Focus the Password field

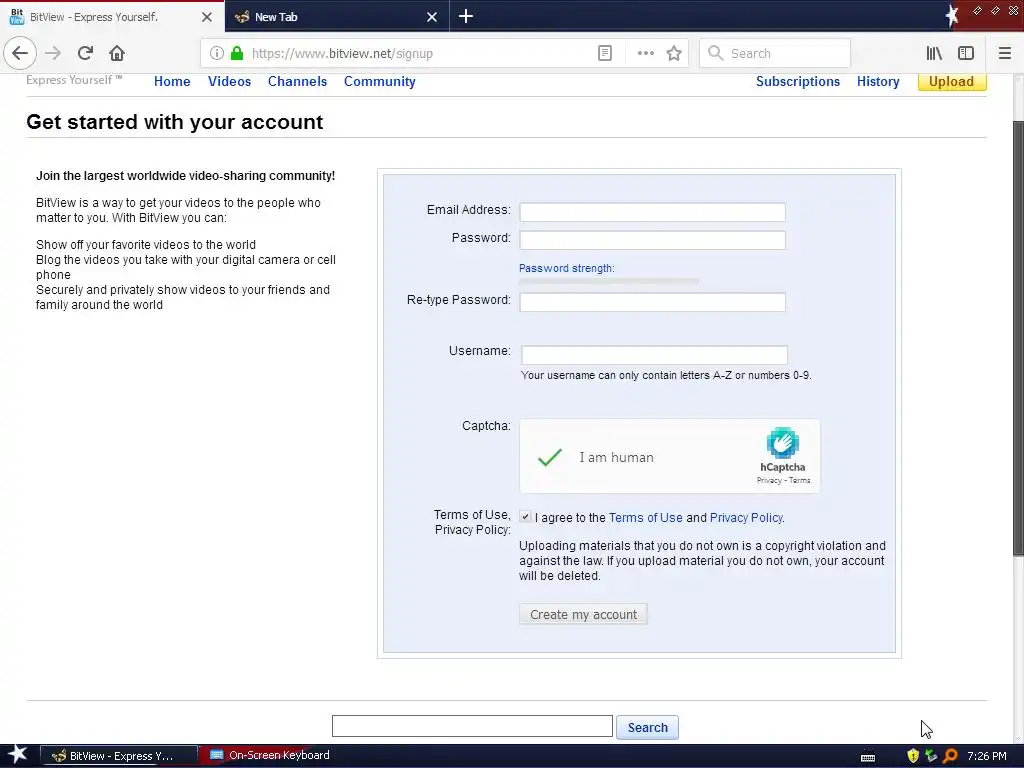652,240
